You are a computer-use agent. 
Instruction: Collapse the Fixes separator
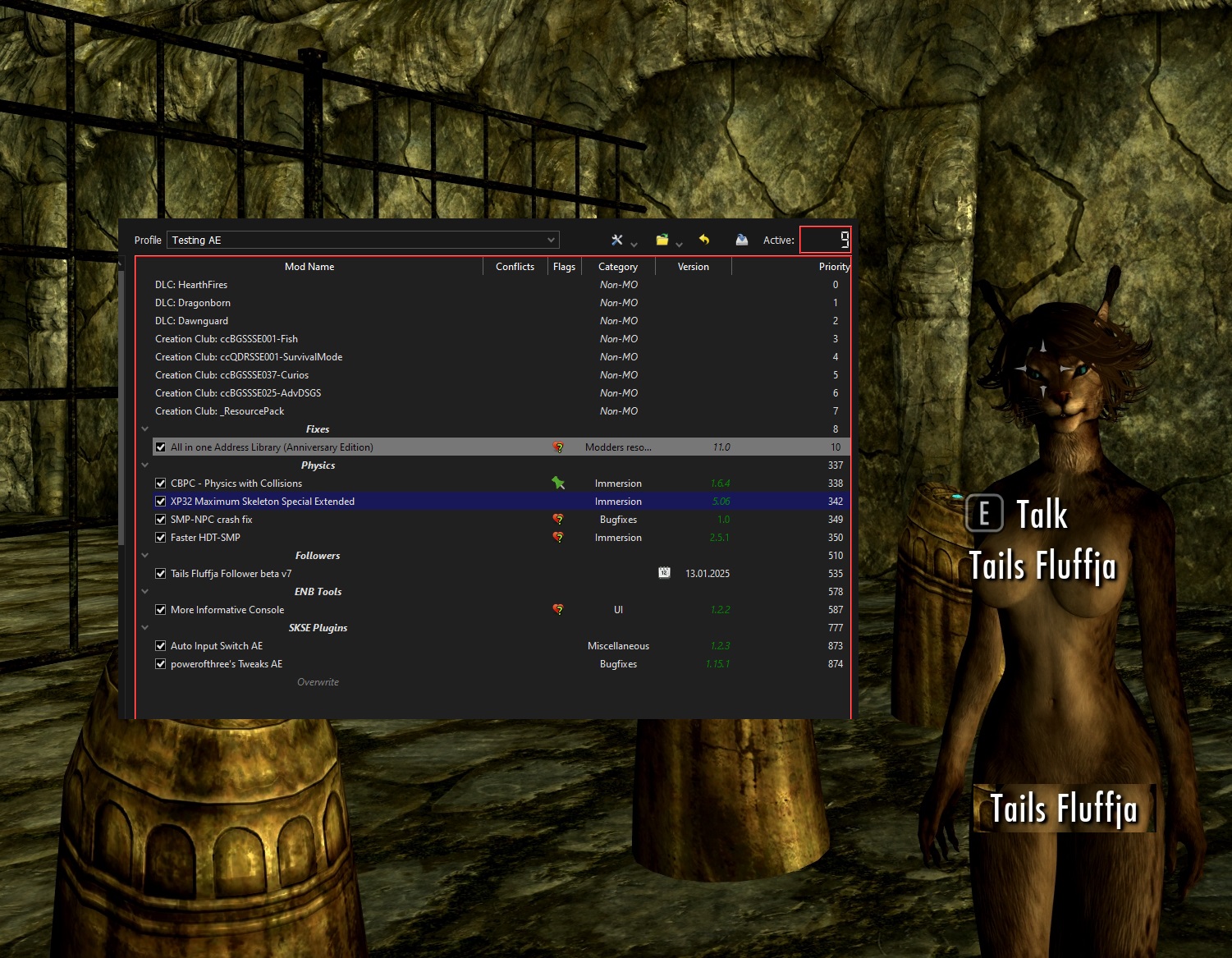click(145, 429)
